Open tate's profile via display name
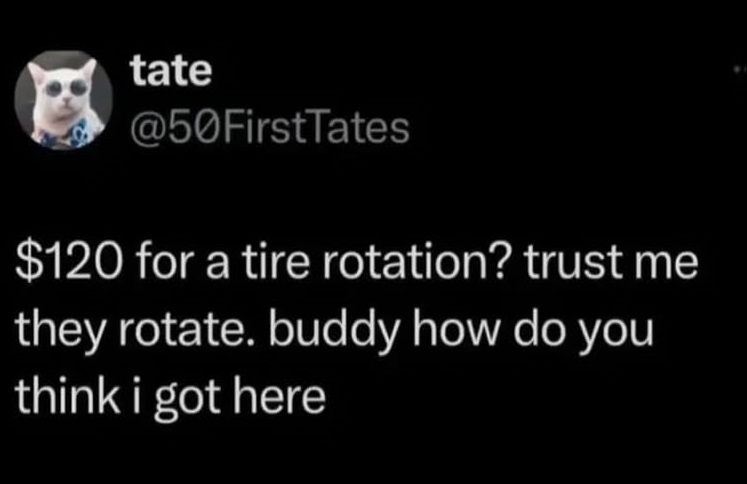 click(170, 69)
